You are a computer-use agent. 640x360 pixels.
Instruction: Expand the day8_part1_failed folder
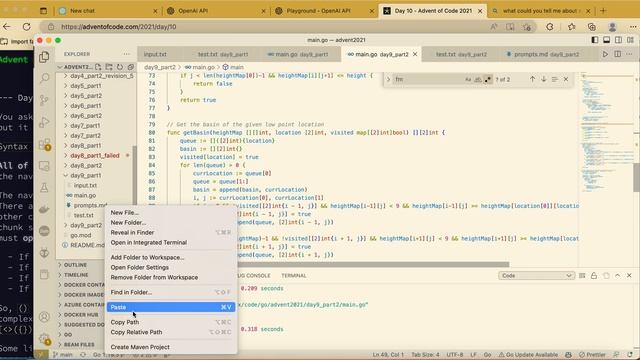[x=96, y=156]
